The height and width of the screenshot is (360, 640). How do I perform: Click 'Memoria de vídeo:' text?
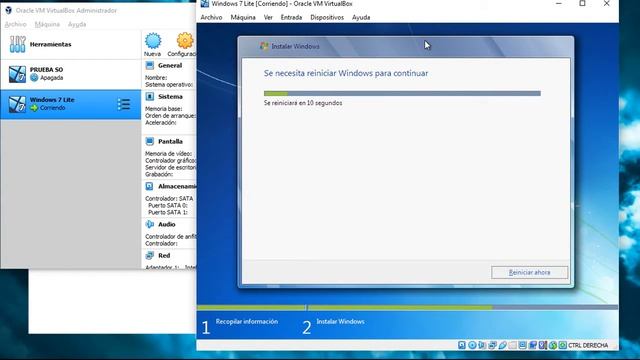click(169, 153)
